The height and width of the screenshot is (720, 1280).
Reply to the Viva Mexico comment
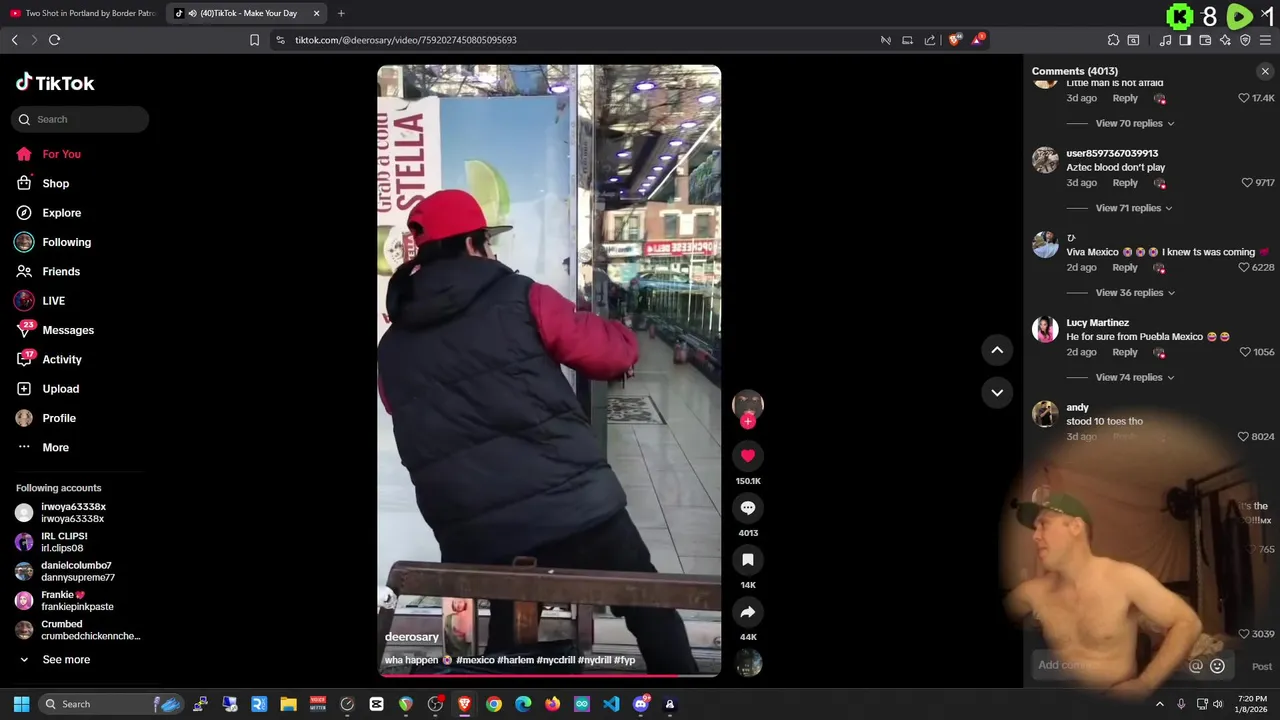tap(1125, 268)
